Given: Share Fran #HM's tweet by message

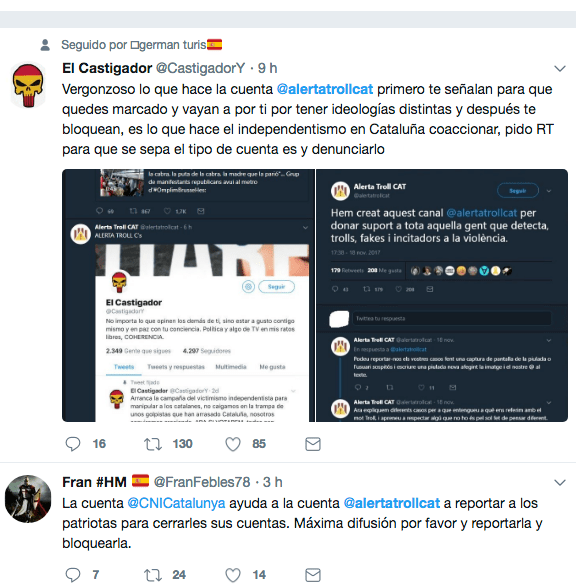Looking at the screenshot, I should coord(313,575).
